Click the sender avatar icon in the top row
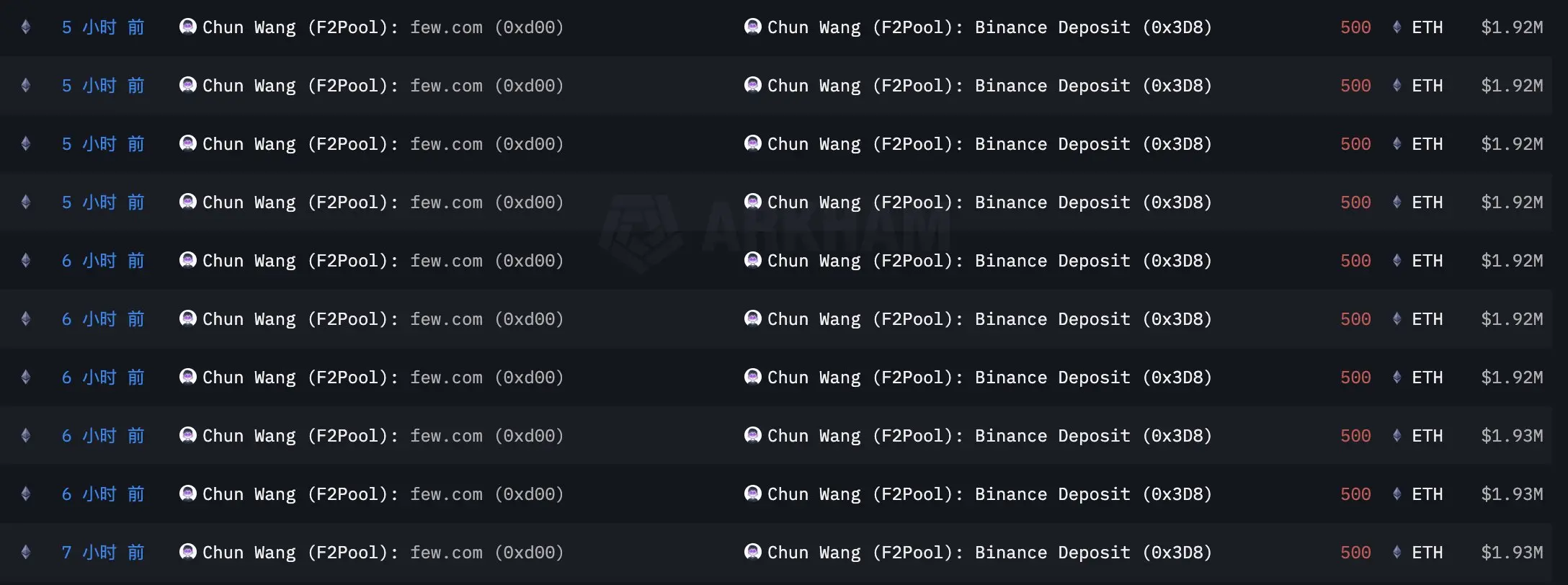Viewport: 1568px width, 585px height. [x=187, y=27]
